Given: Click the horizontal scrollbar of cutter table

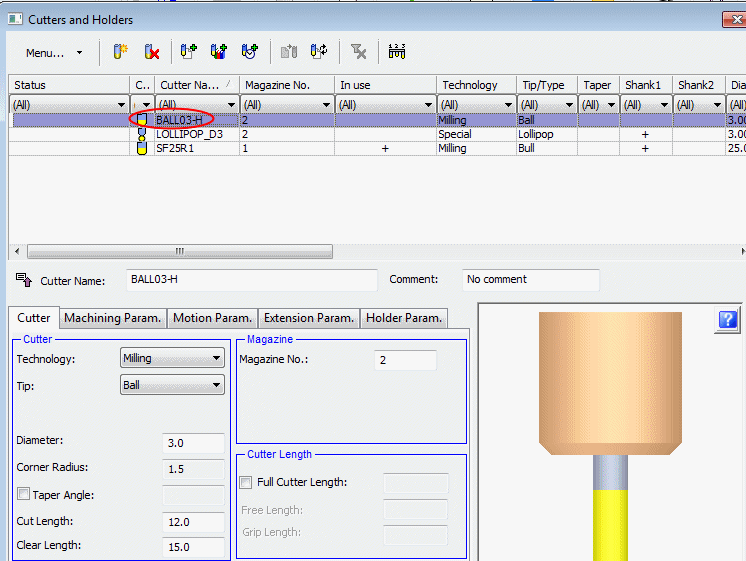Looking at the screenshot, I should tap(180, 252).
